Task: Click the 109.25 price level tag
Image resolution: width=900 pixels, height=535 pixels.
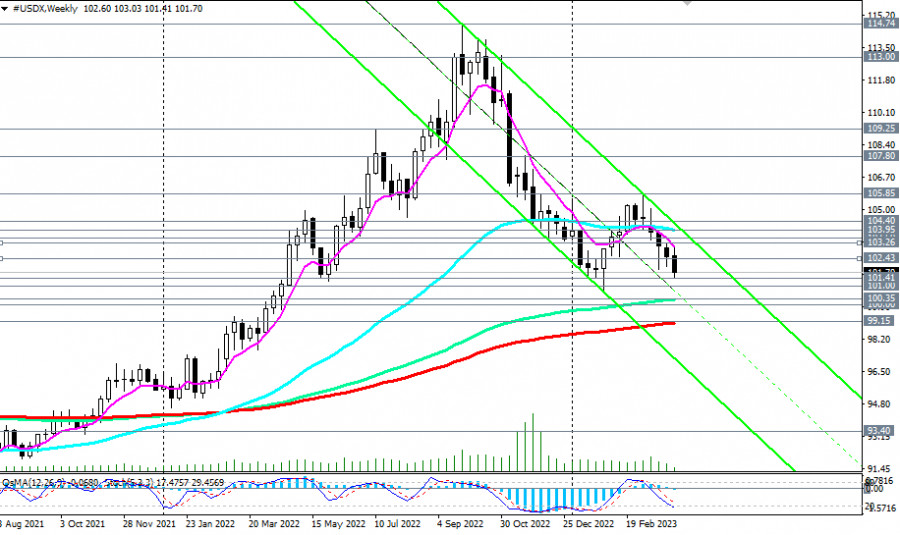Action: [880, 129]
